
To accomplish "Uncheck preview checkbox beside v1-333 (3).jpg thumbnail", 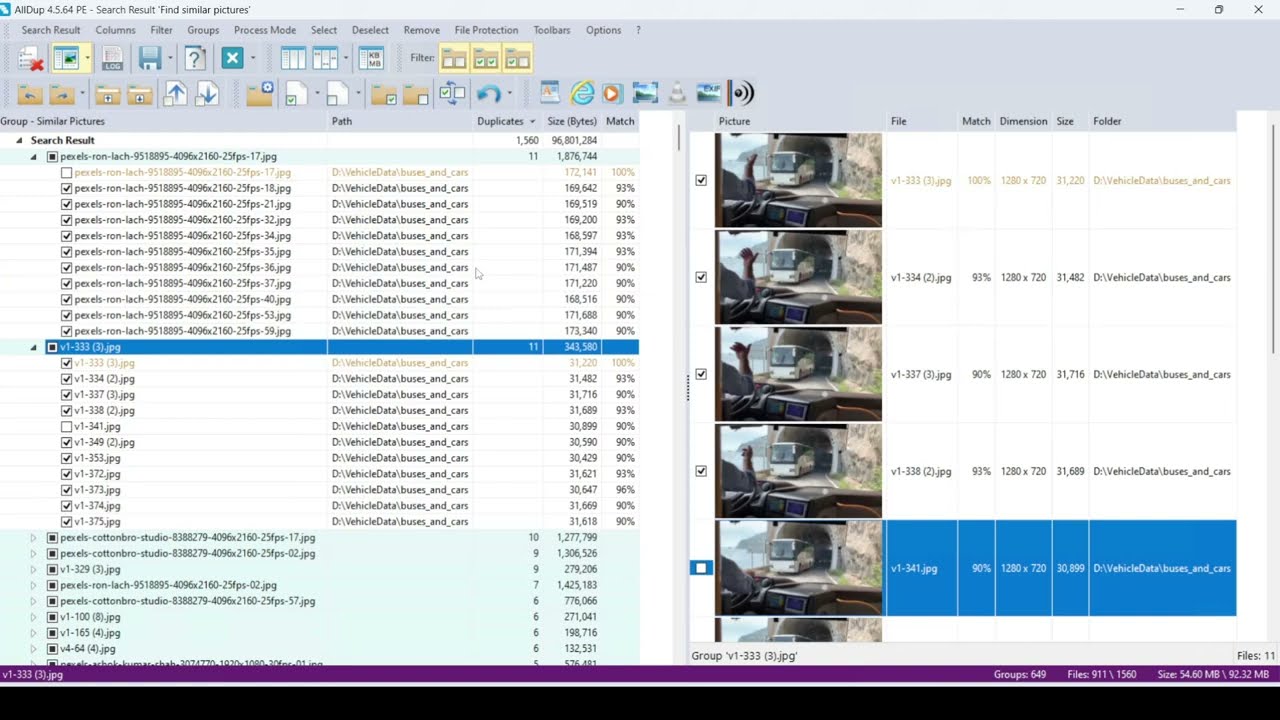I will click(x=701, y=181).
